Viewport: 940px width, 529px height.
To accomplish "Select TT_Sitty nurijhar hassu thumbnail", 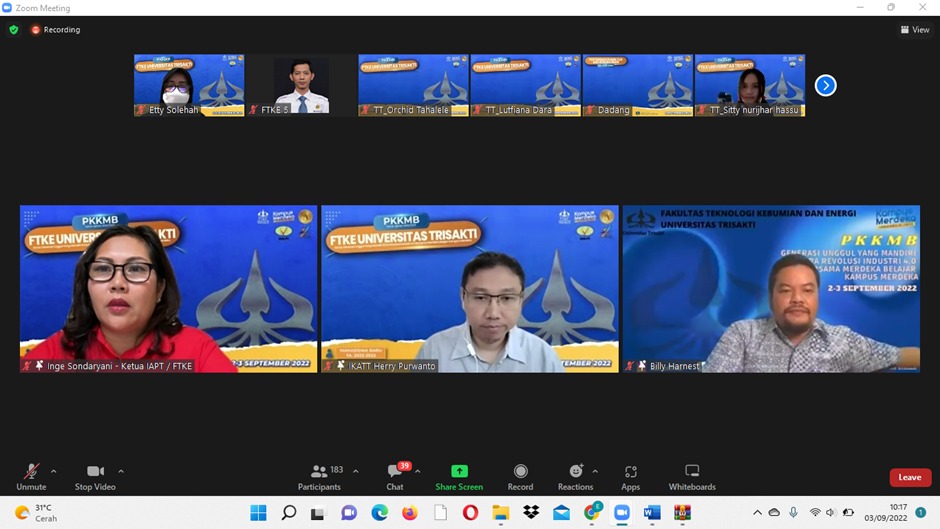I will pos(750,85).
